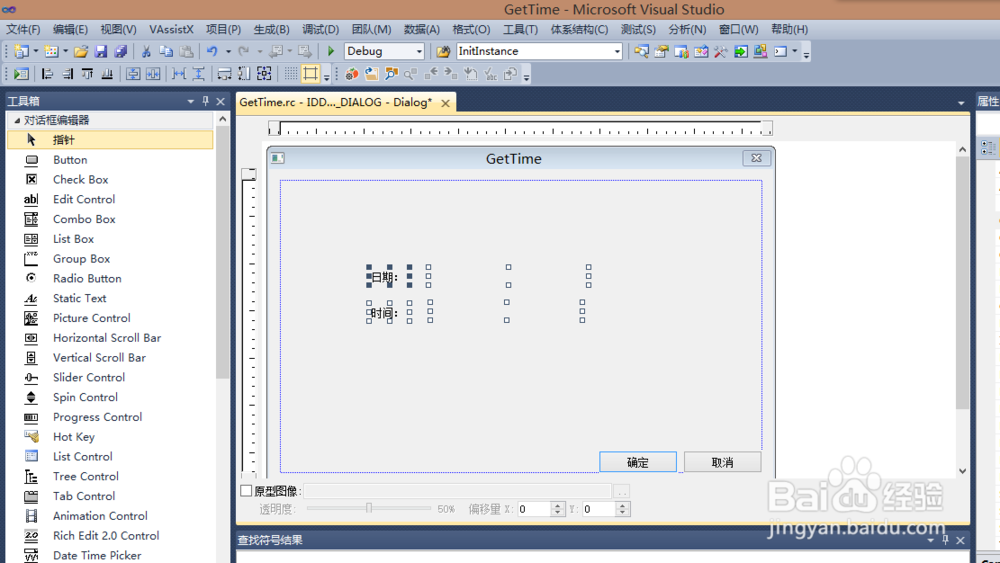Close the GetTime.rc document tab
1000x563 pixels.
pyautogui.click(x=445, y=103)
